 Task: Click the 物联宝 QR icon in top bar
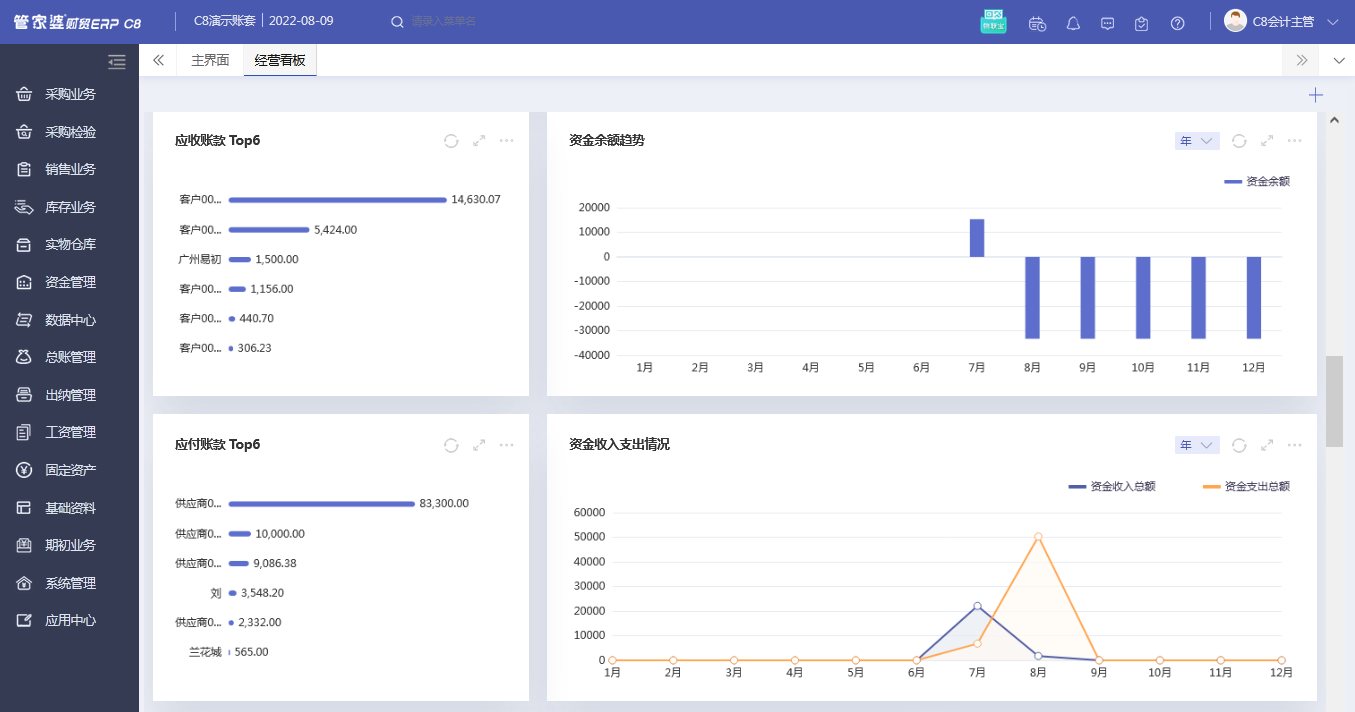993,20
